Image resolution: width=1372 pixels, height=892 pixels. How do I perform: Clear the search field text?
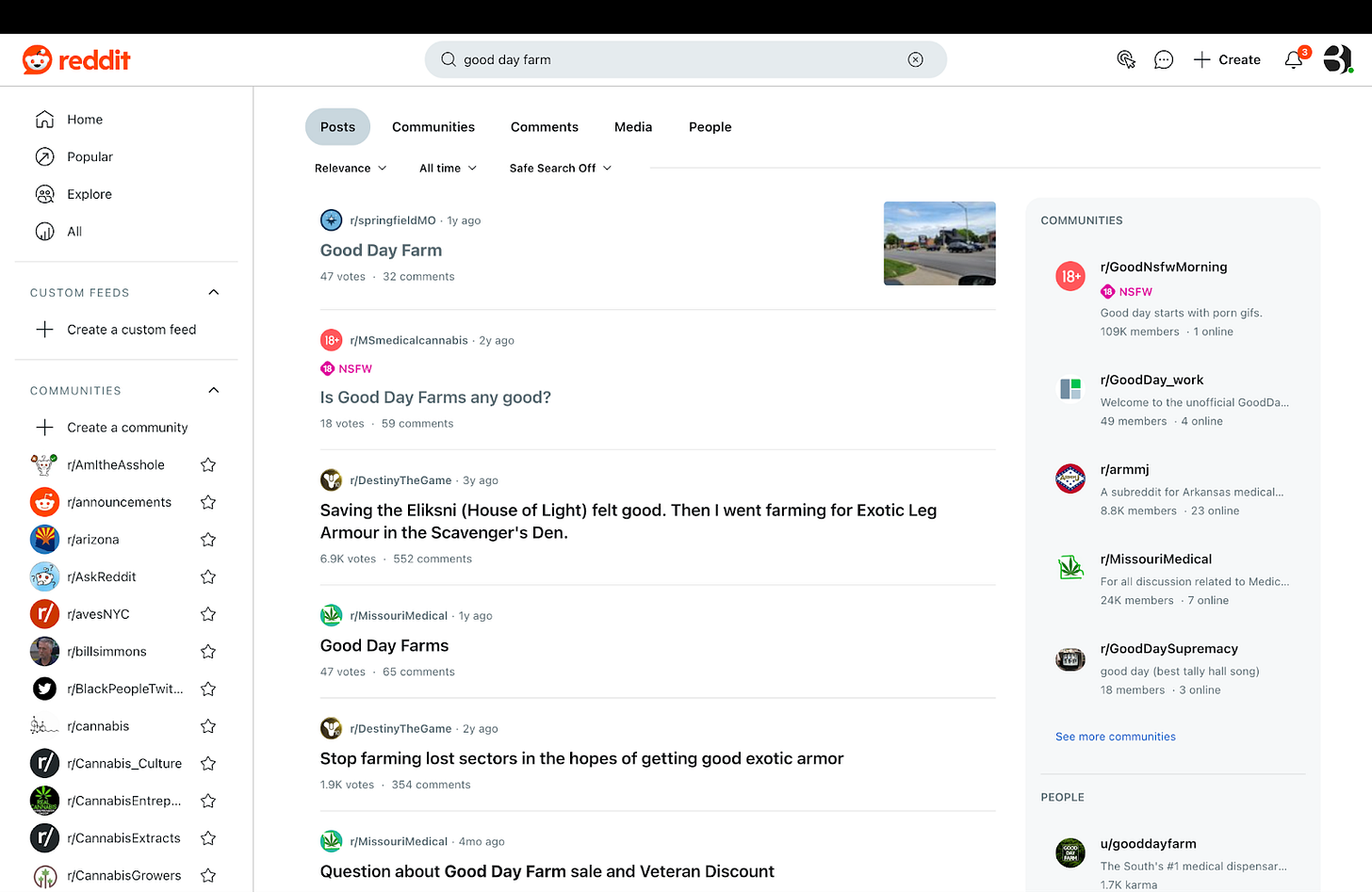915,59
